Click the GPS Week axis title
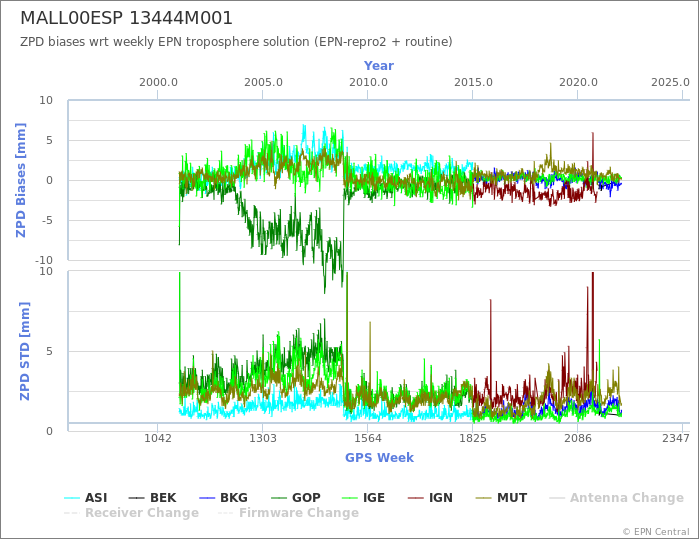Image resolution: width=700 pixels, height=540 pixels. 379,458
